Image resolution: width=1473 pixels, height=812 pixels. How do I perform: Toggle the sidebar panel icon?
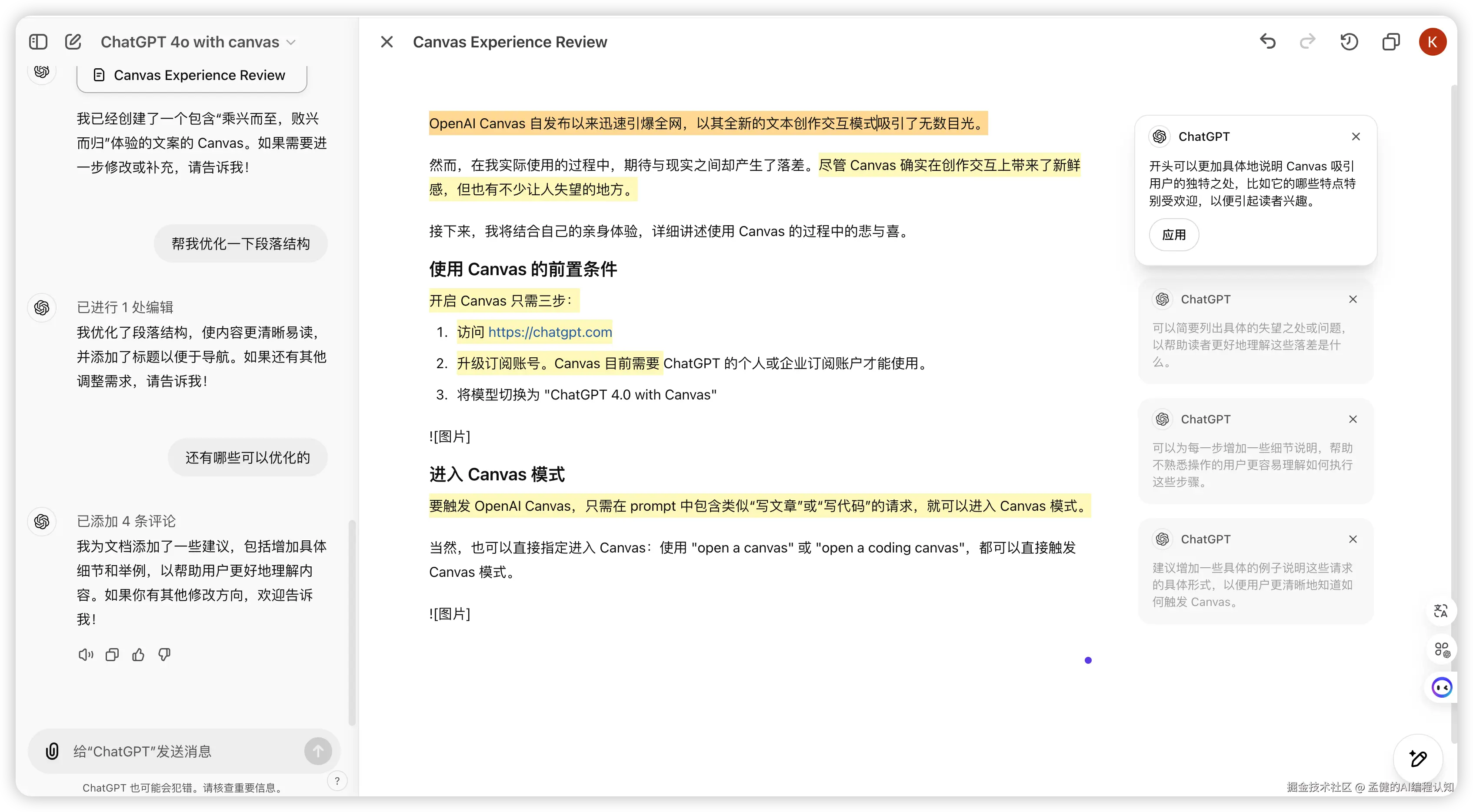[38, 42]
